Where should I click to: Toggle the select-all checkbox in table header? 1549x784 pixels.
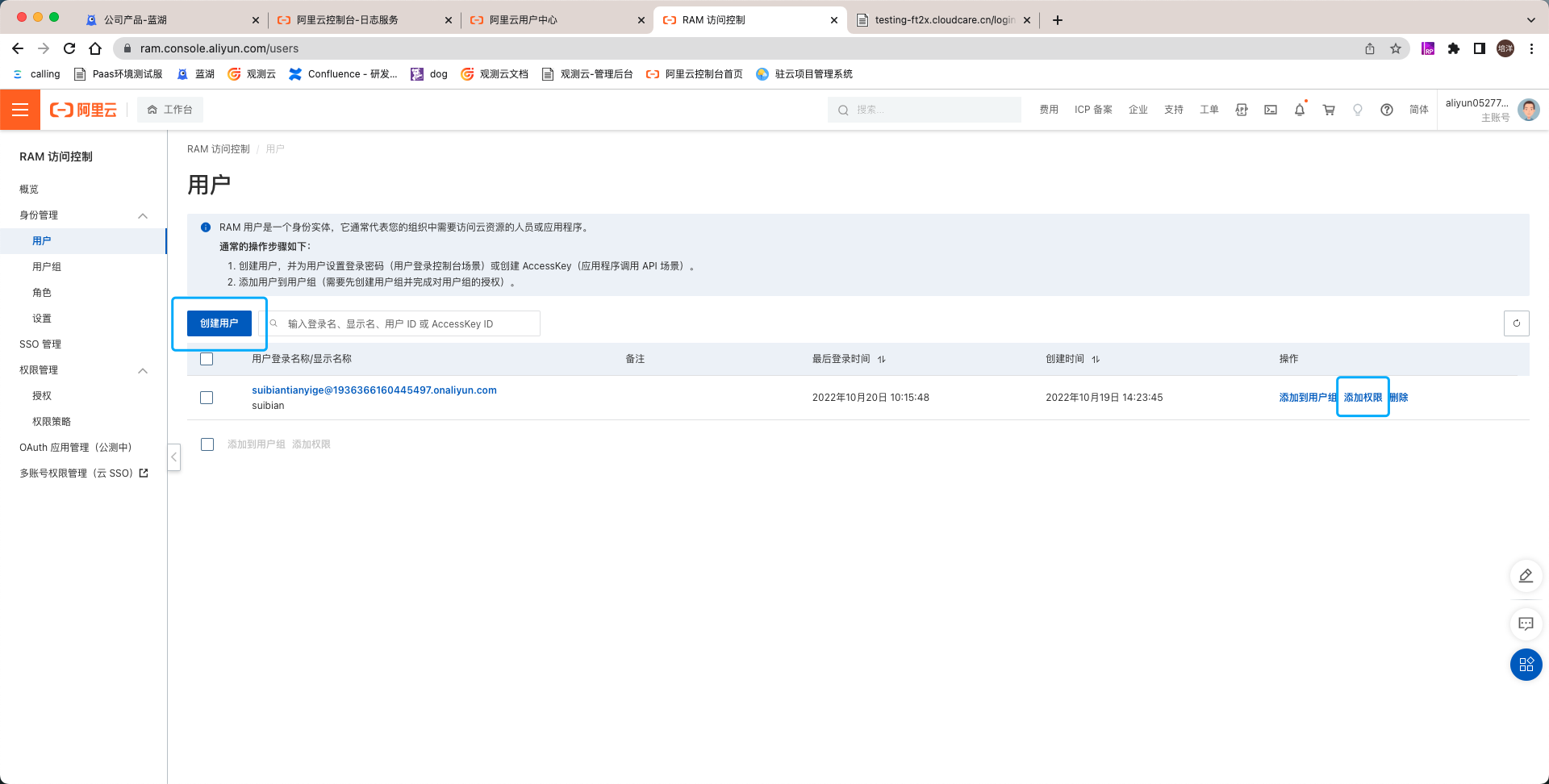(207, 359)
